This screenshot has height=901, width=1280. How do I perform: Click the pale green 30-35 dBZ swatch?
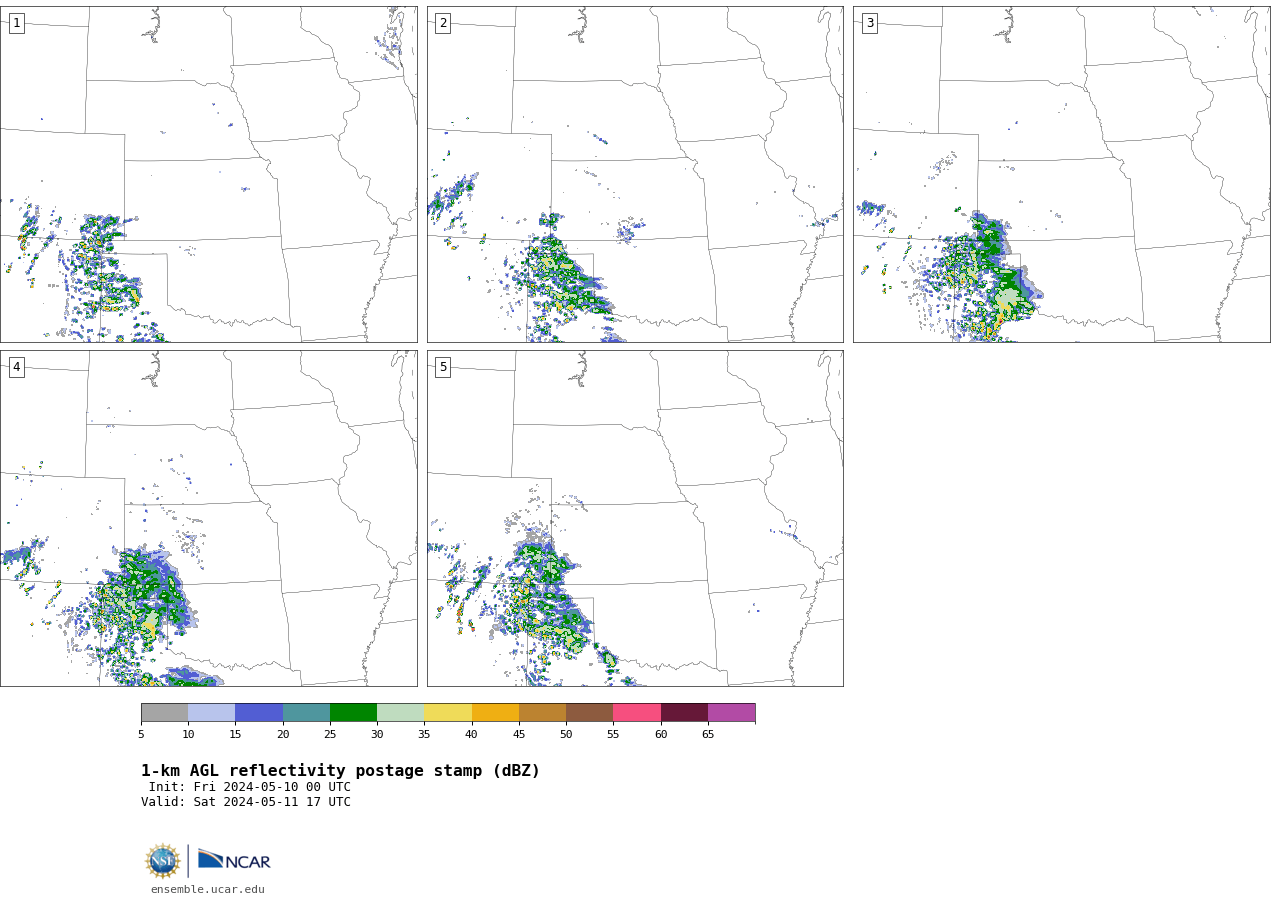click(x=400, y=713)
